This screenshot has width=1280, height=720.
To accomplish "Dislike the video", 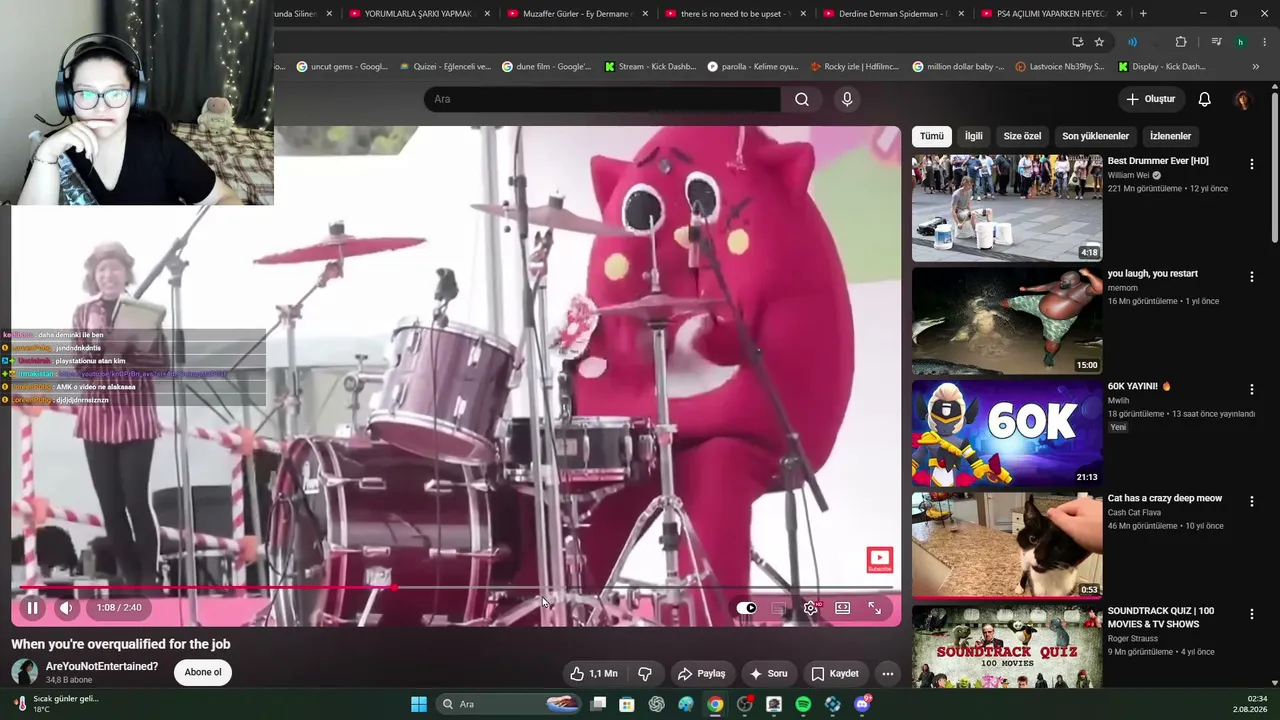I will tap(645, 674).
